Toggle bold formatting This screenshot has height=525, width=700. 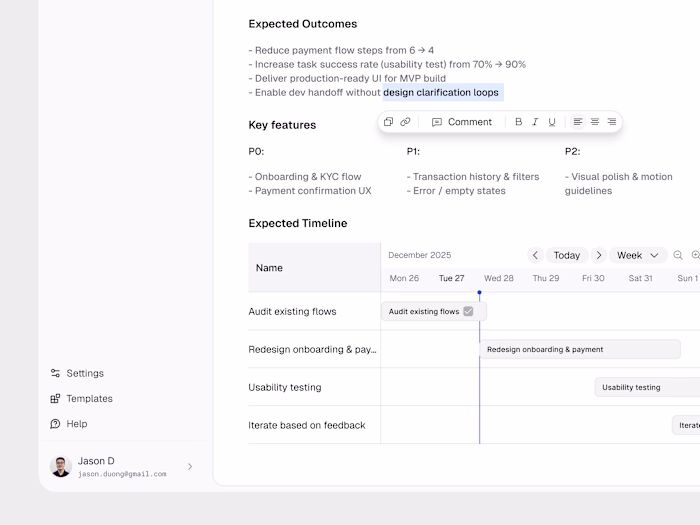pyautogui.click(x=518, y=122)
